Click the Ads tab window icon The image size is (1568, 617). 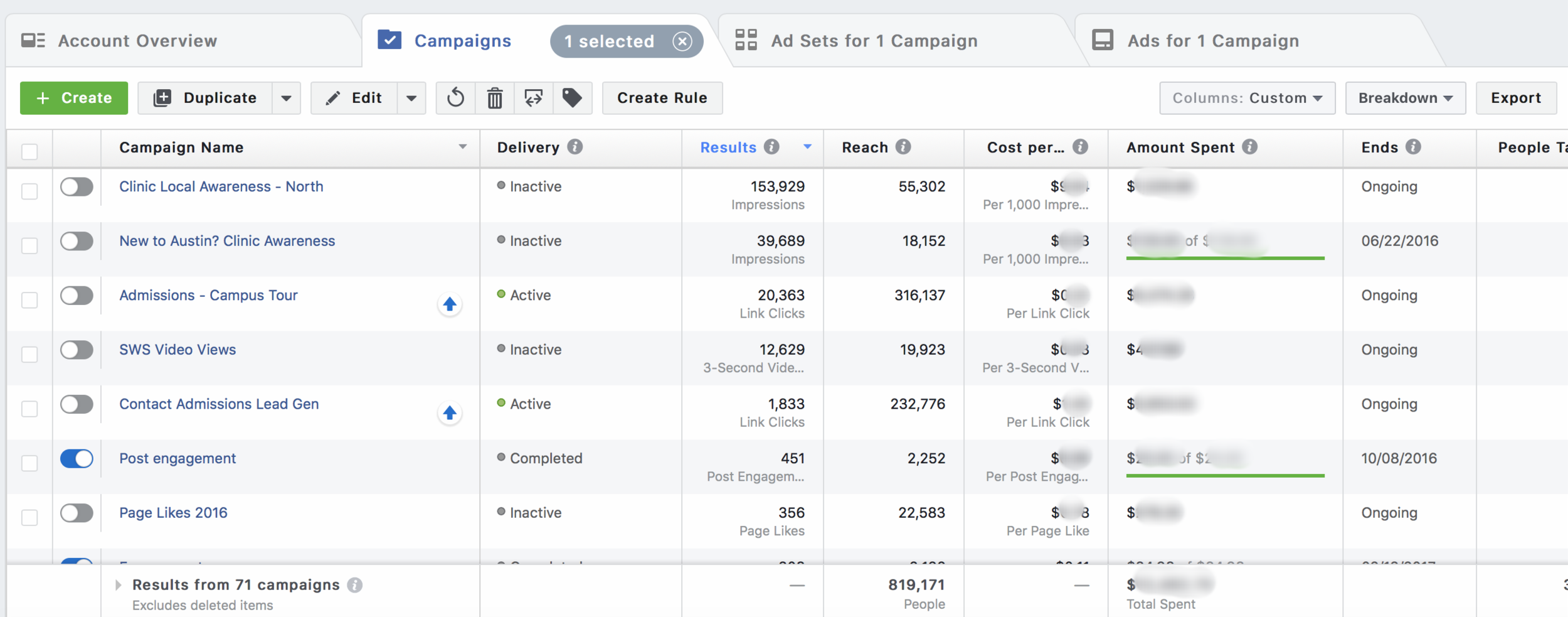1103,40
